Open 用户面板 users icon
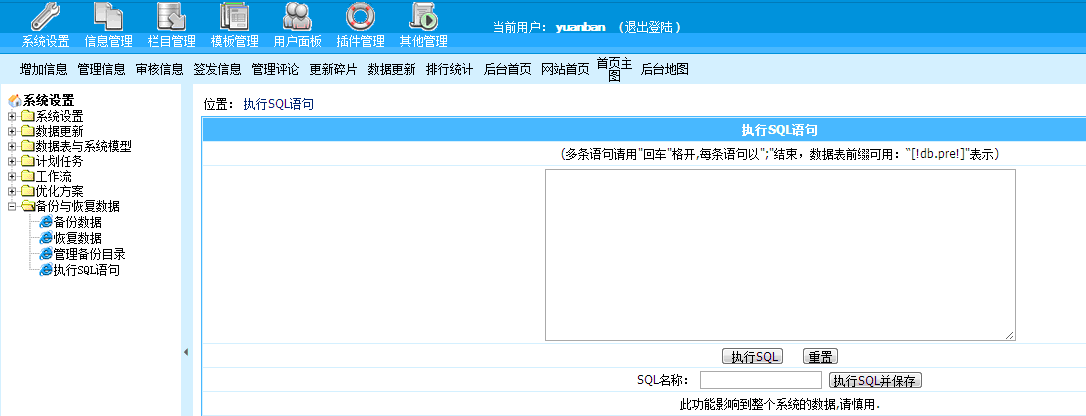Screen dimensions: 1086x416 [x=297, y=16]
